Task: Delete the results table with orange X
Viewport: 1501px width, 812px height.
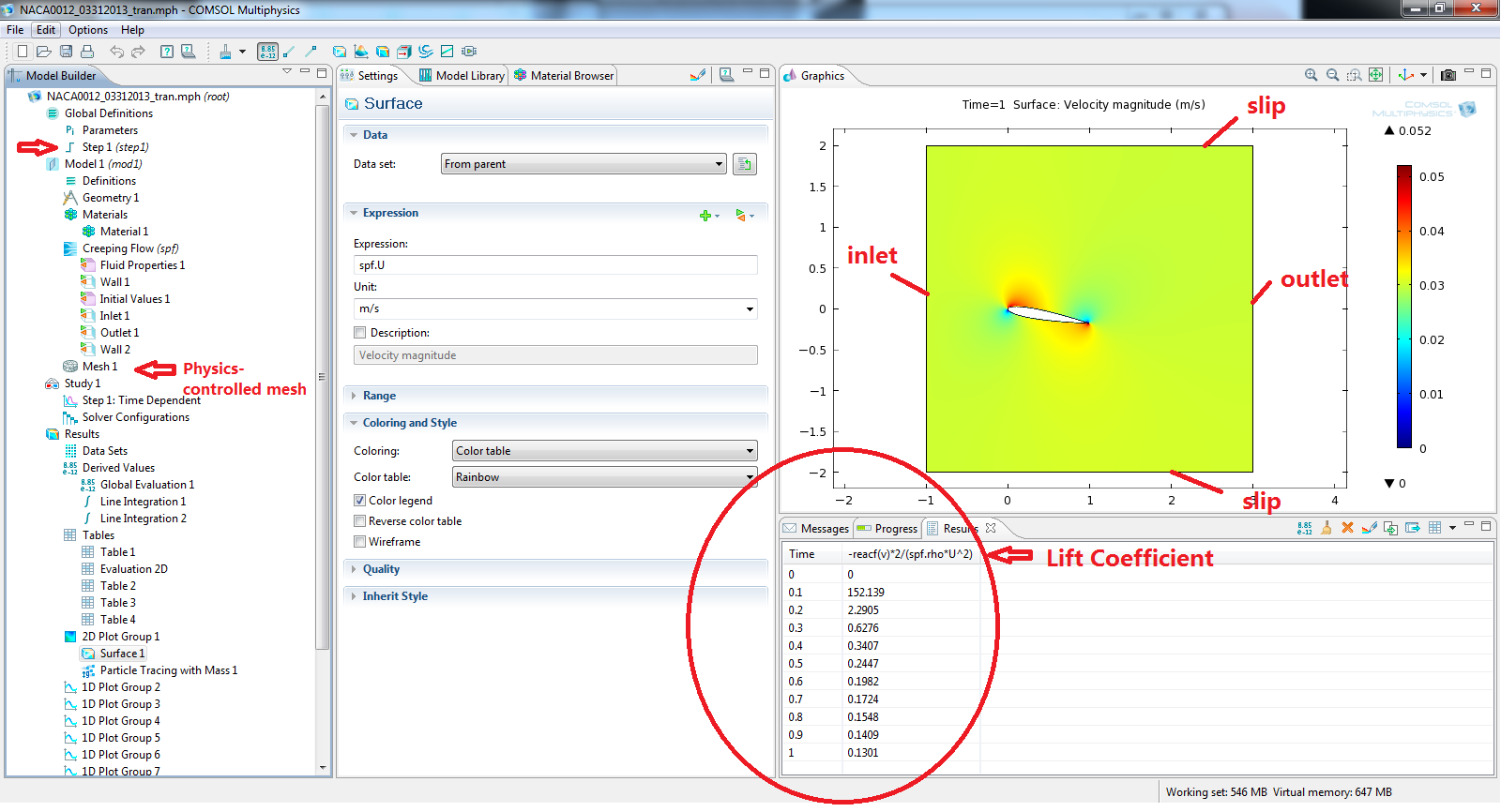Action: tap(1347, 528)
